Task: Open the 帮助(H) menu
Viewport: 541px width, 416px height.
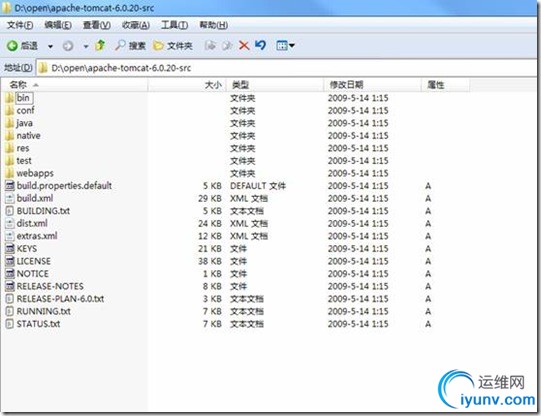Action: point(214,25)
